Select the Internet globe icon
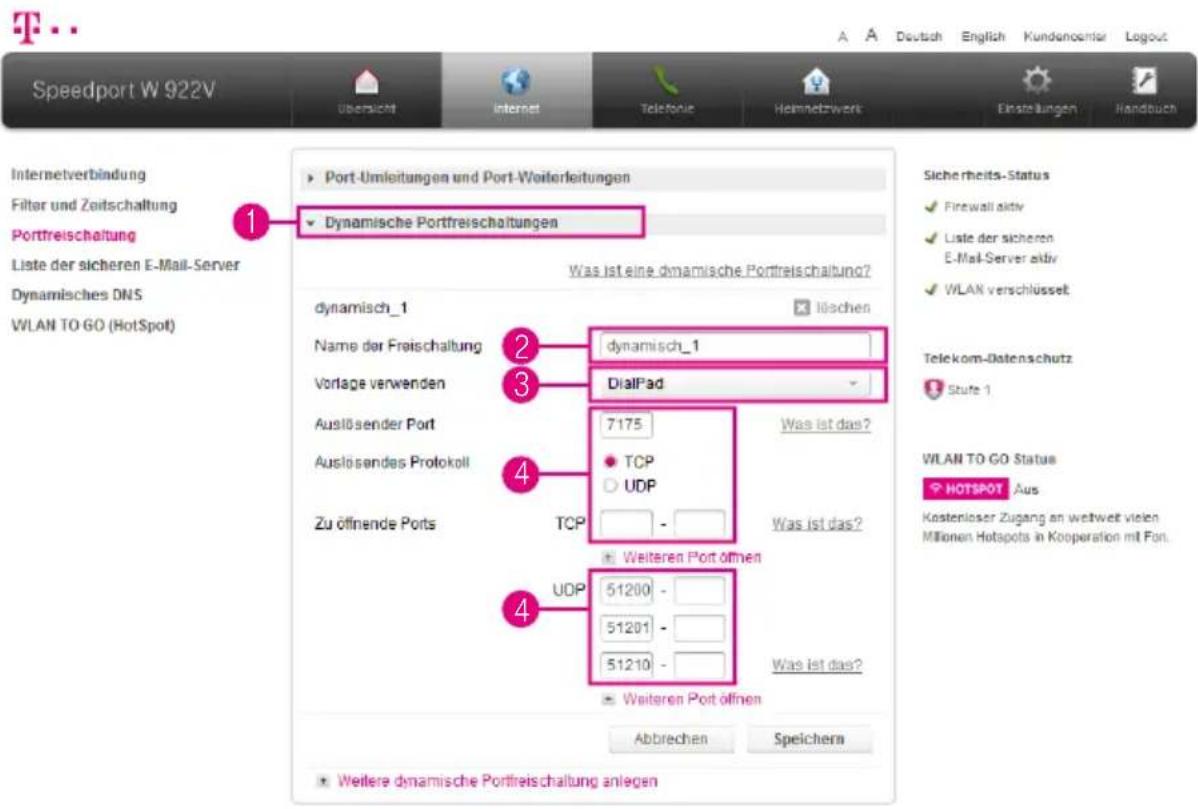 516,81
